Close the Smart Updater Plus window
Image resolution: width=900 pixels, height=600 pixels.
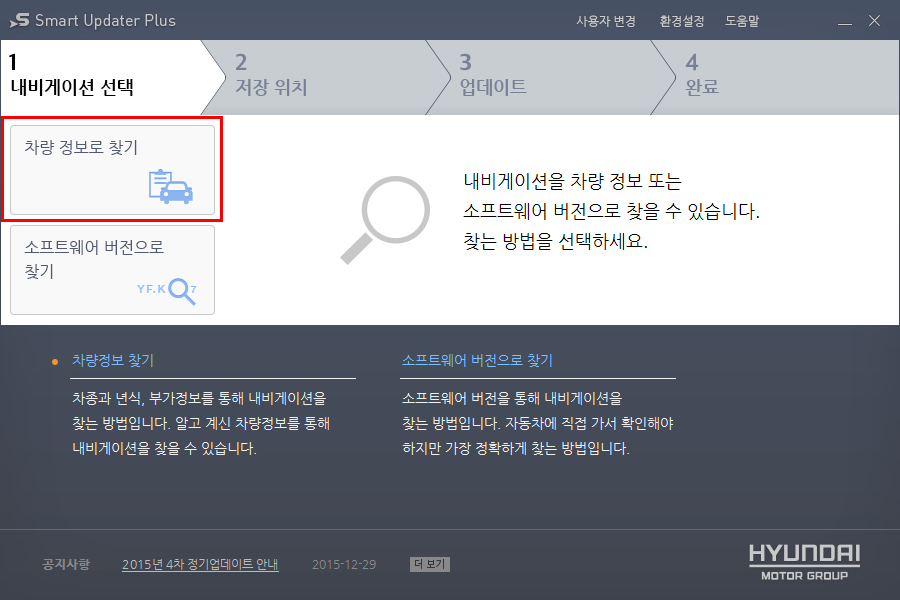[x=874, y=21]
